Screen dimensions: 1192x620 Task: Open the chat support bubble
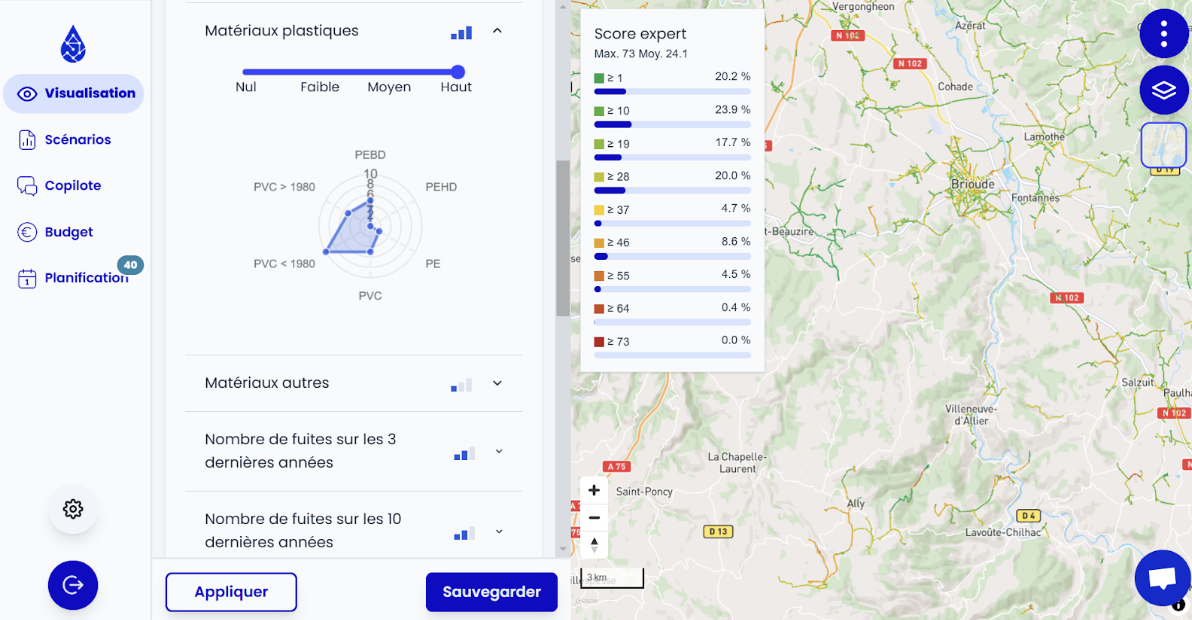(x=1162, y=578)
